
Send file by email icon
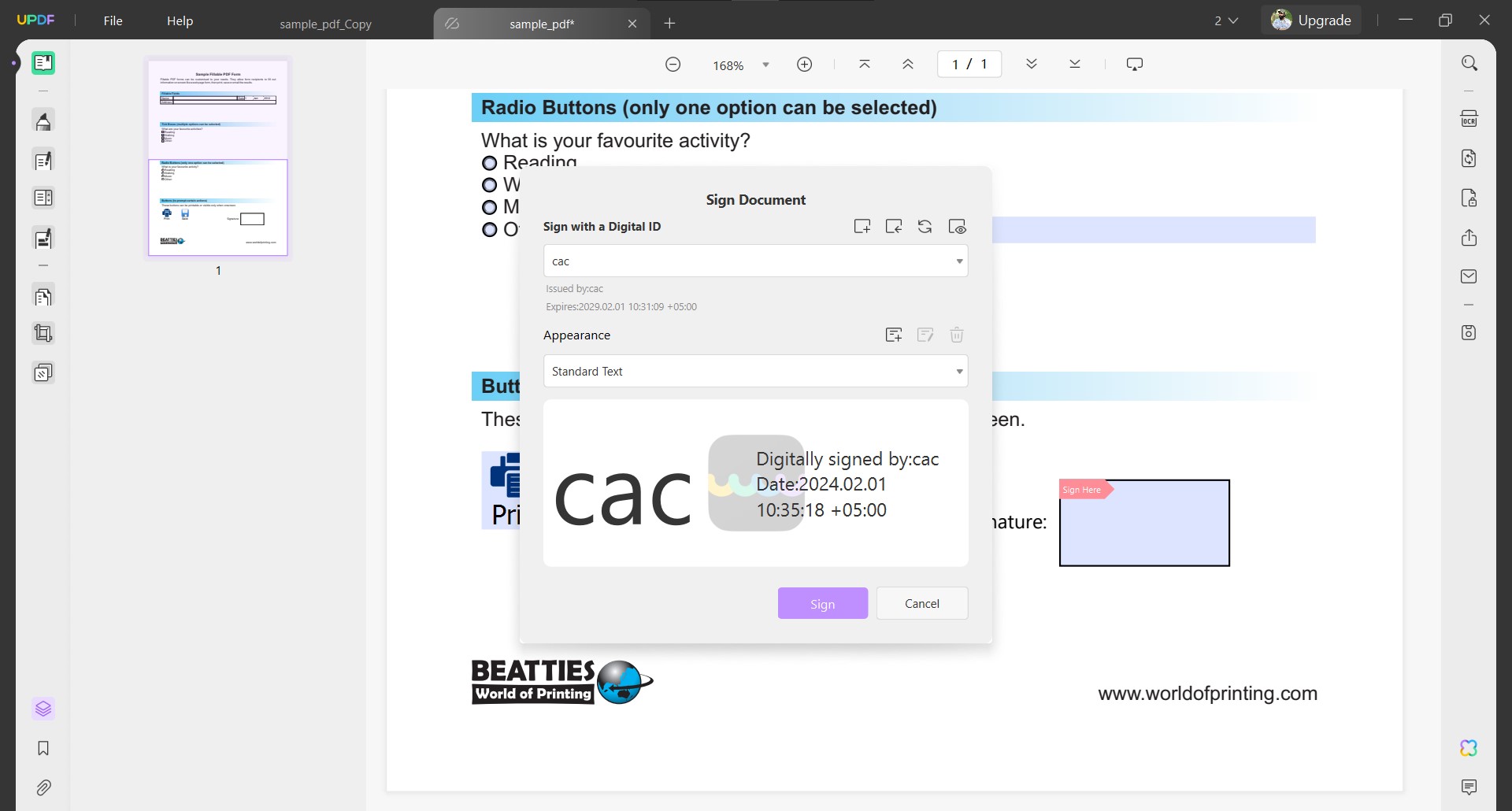tap(1469, 276)
